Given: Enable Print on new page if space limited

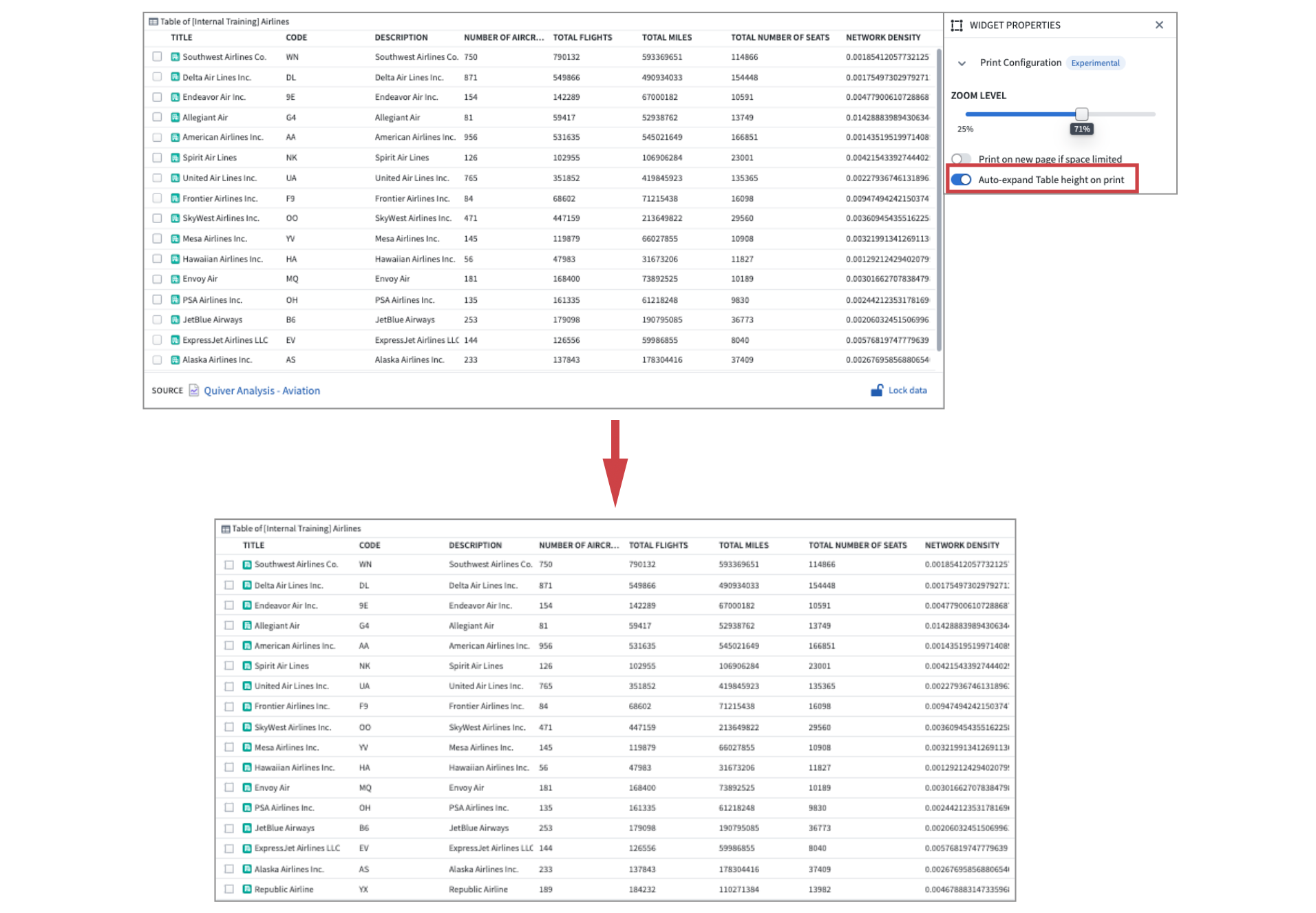Looking at the screenshot, I should pos(961,159).
